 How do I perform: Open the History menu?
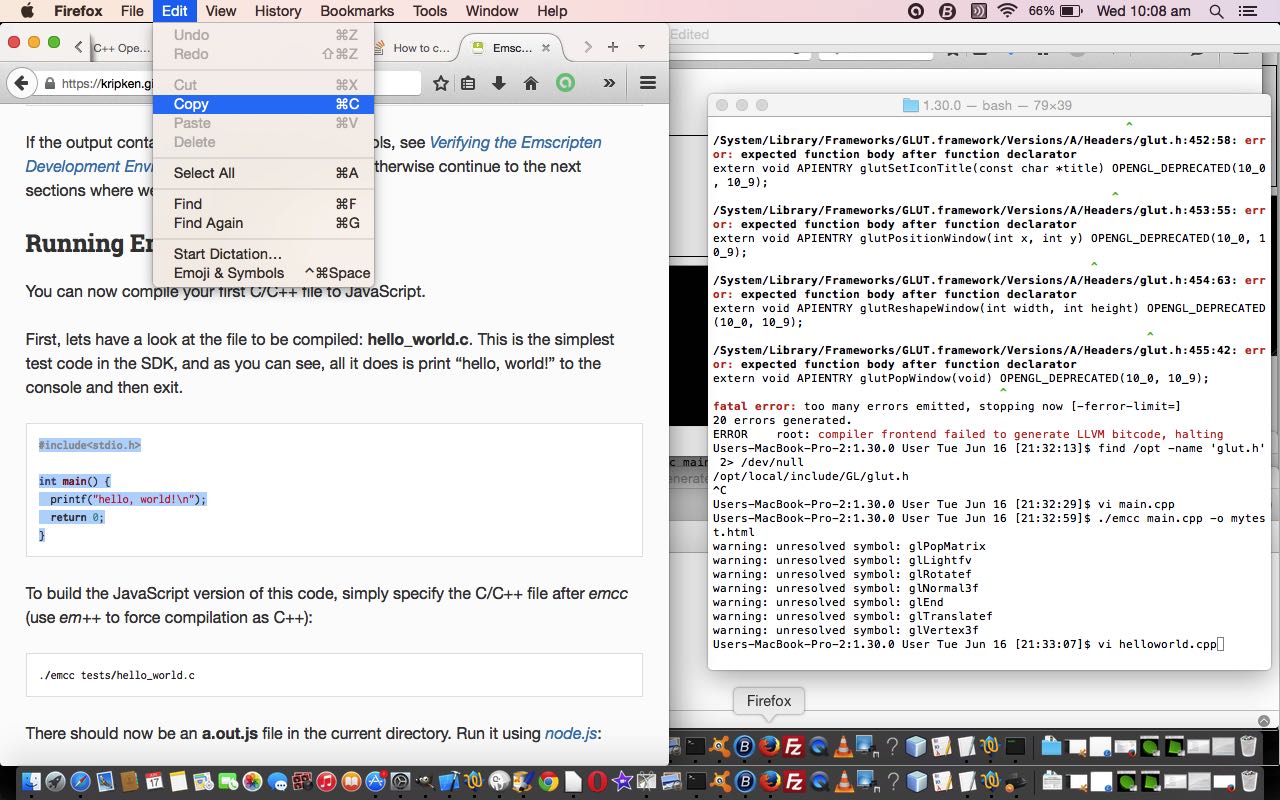point(278,11)
